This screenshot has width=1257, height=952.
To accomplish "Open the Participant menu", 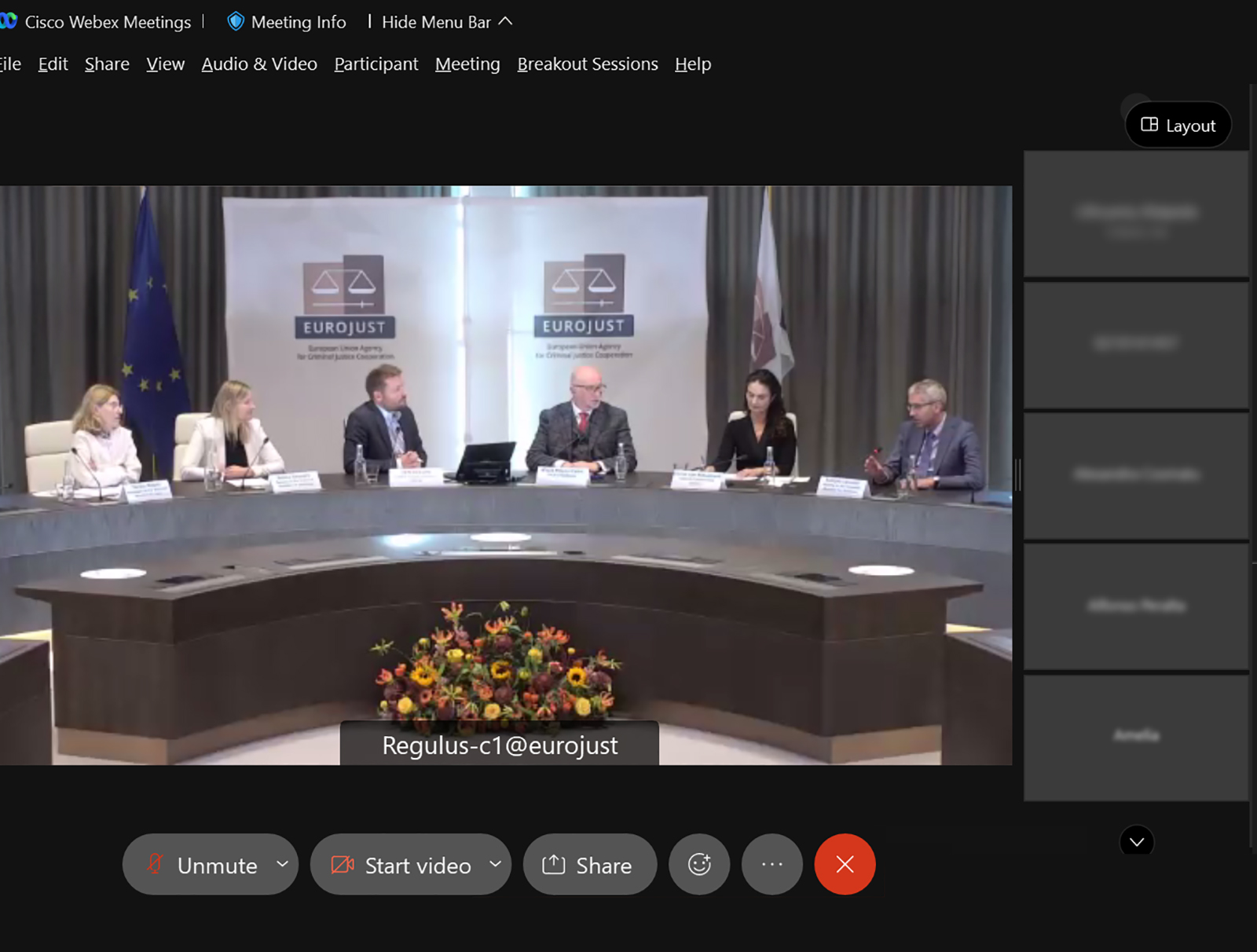I will click(x=376, y=64).
